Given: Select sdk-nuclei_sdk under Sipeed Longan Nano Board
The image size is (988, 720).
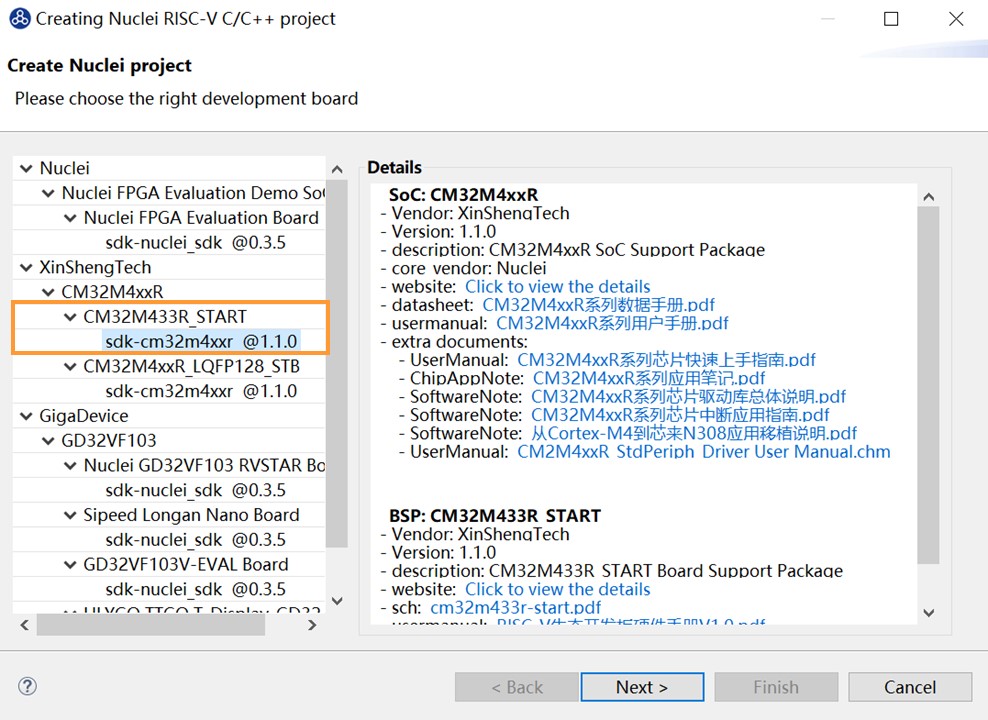Looking at the screenshot, I should (195, 540).
